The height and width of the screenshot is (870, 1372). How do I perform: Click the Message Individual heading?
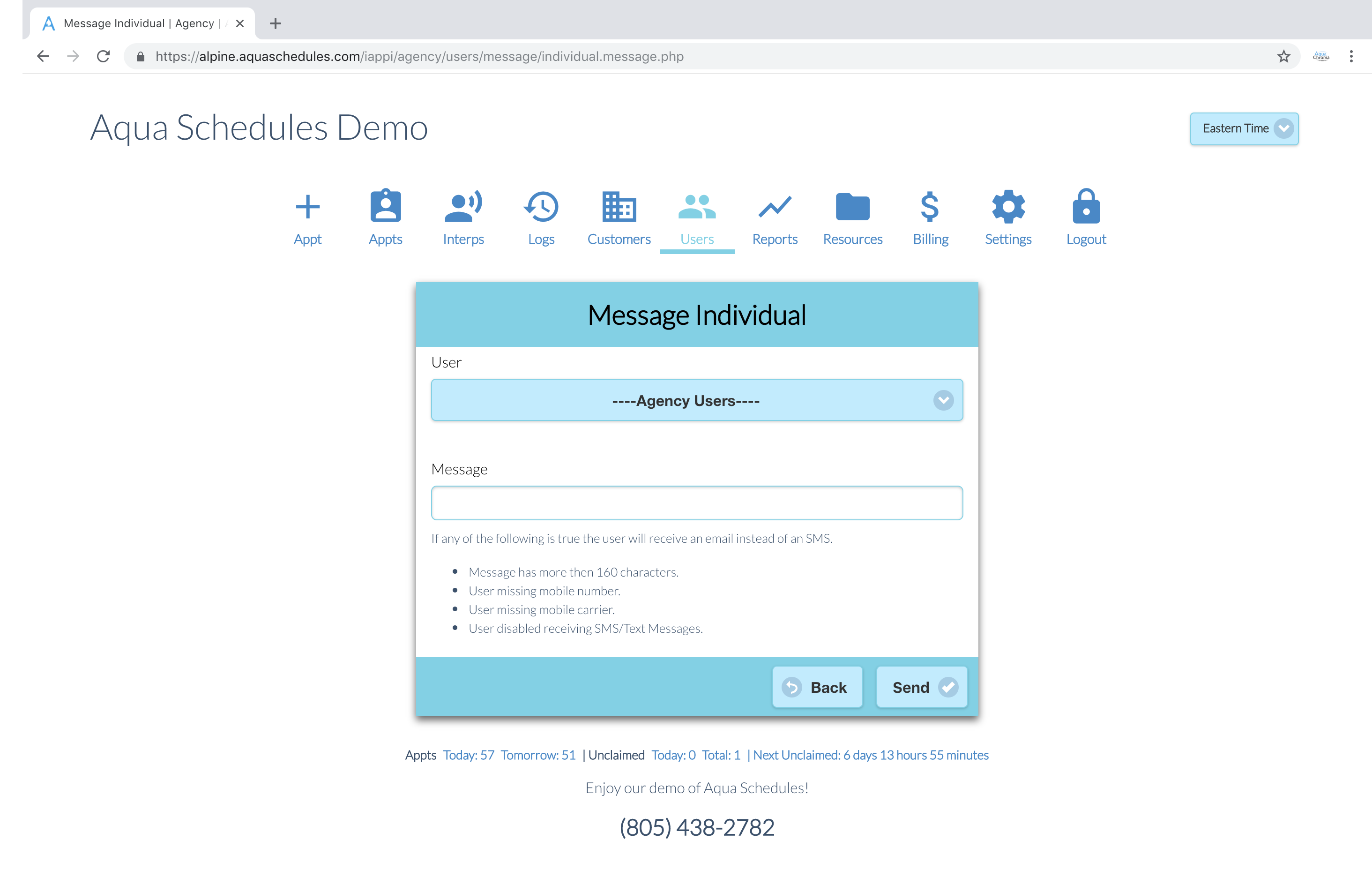point(697,315)
